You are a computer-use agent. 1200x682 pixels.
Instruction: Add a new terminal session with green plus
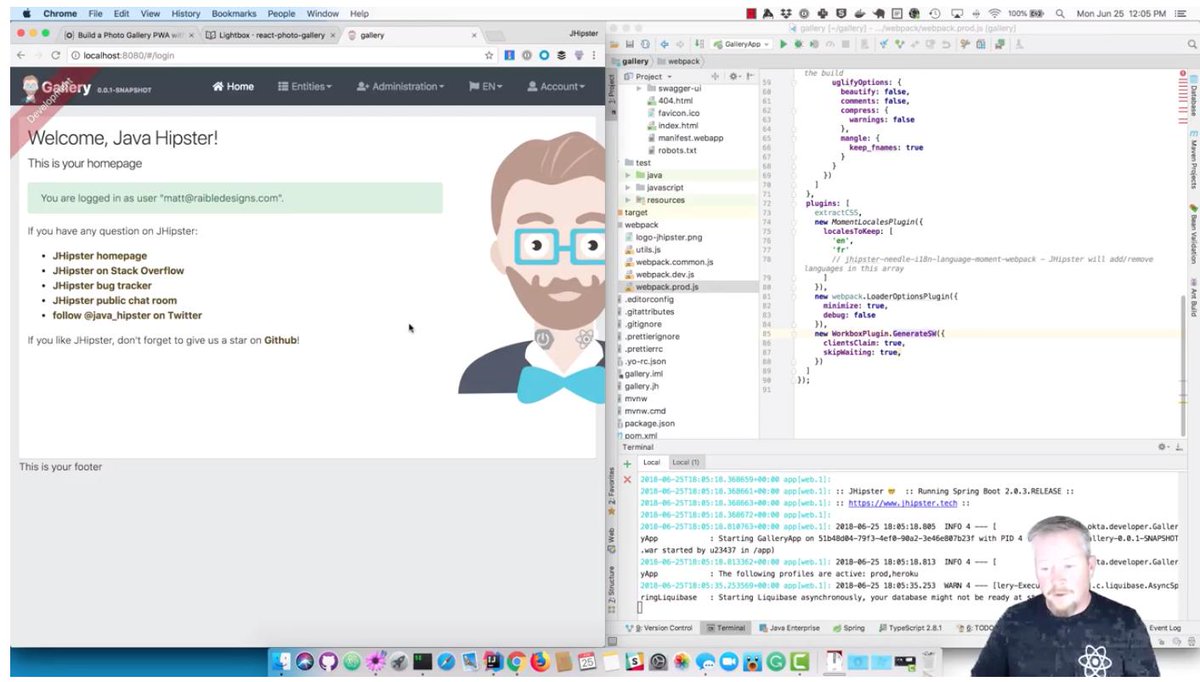pyautogui.click(x=627, y=464)
